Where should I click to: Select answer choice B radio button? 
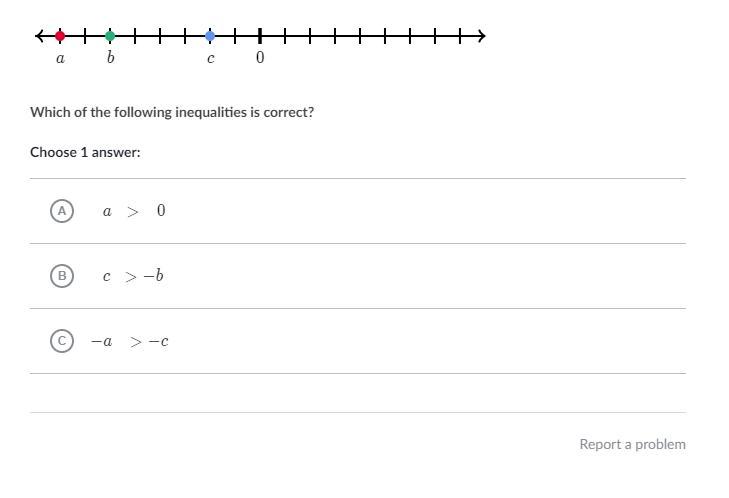pyautogui.click(x=62, y=276)
